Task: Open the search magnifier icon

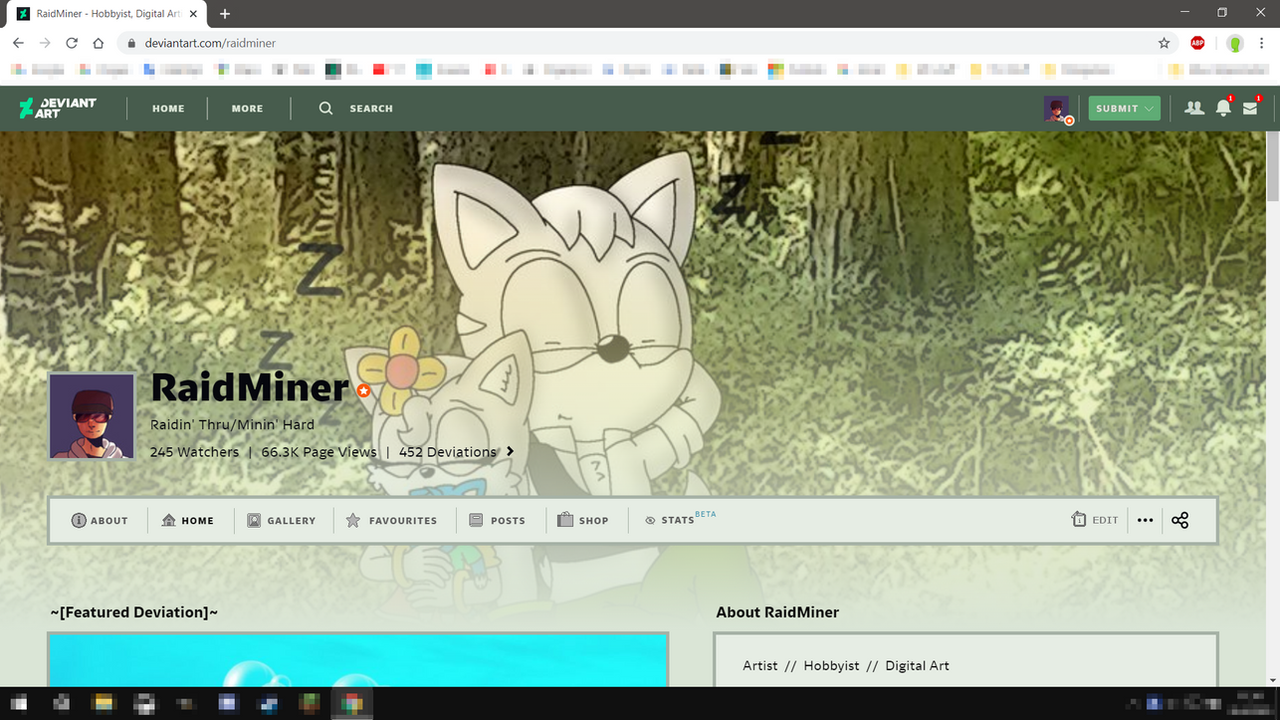Action: (x=326, y=108)
